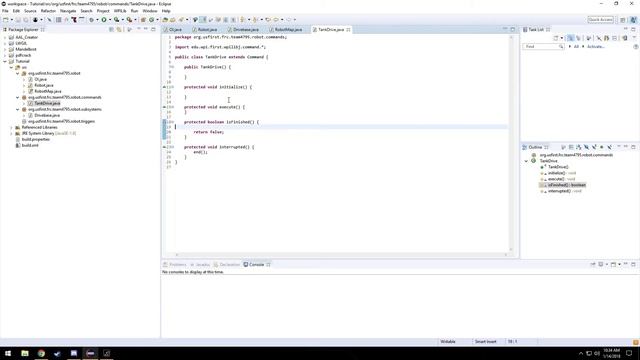
Task: Open the File menu
Action: pos(5,11)
